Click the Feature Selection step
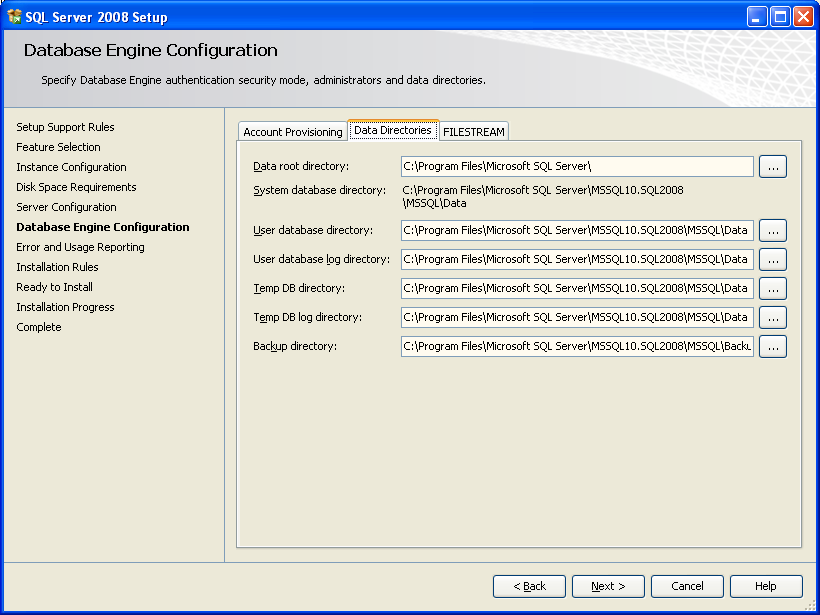This screenshot has width=820, height=615. tap(59, 147)
